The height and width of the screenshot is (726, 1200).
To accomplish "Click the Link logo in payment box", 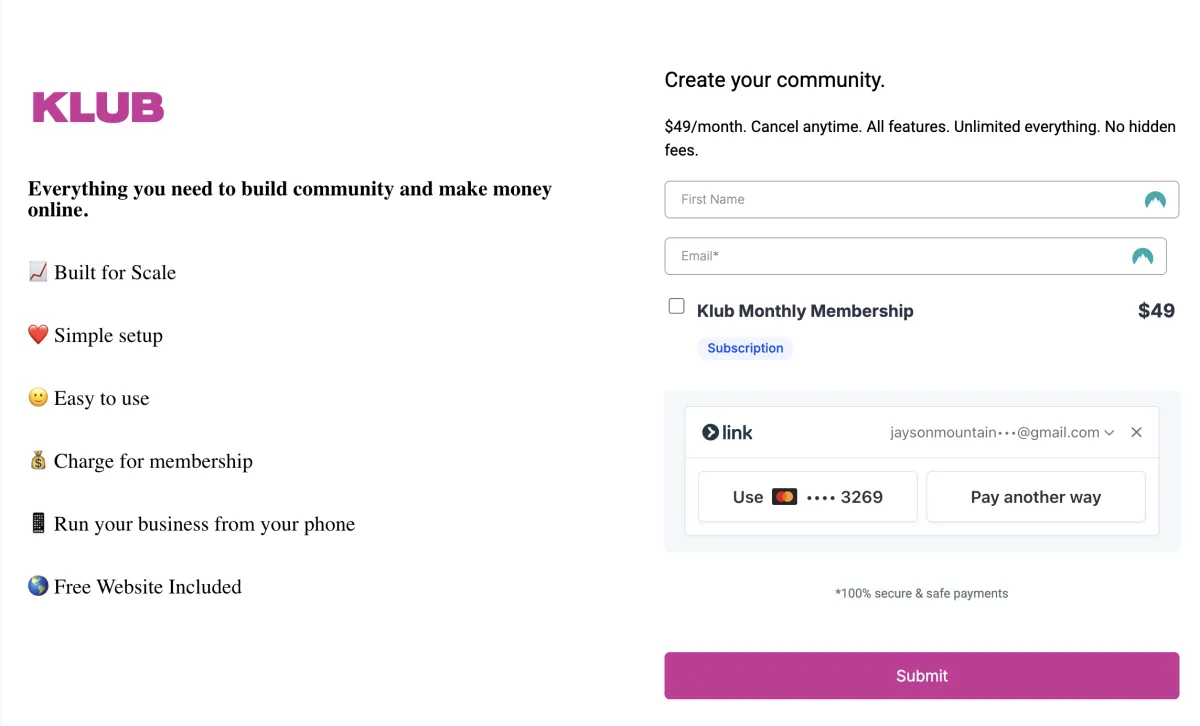I will (727, 433).
